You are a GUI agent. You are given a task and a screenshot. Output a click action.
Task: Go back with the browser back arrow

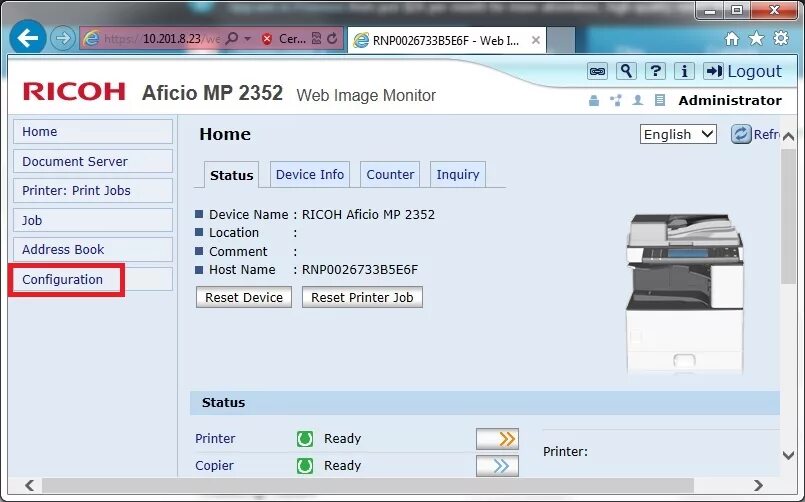(28, 37)
